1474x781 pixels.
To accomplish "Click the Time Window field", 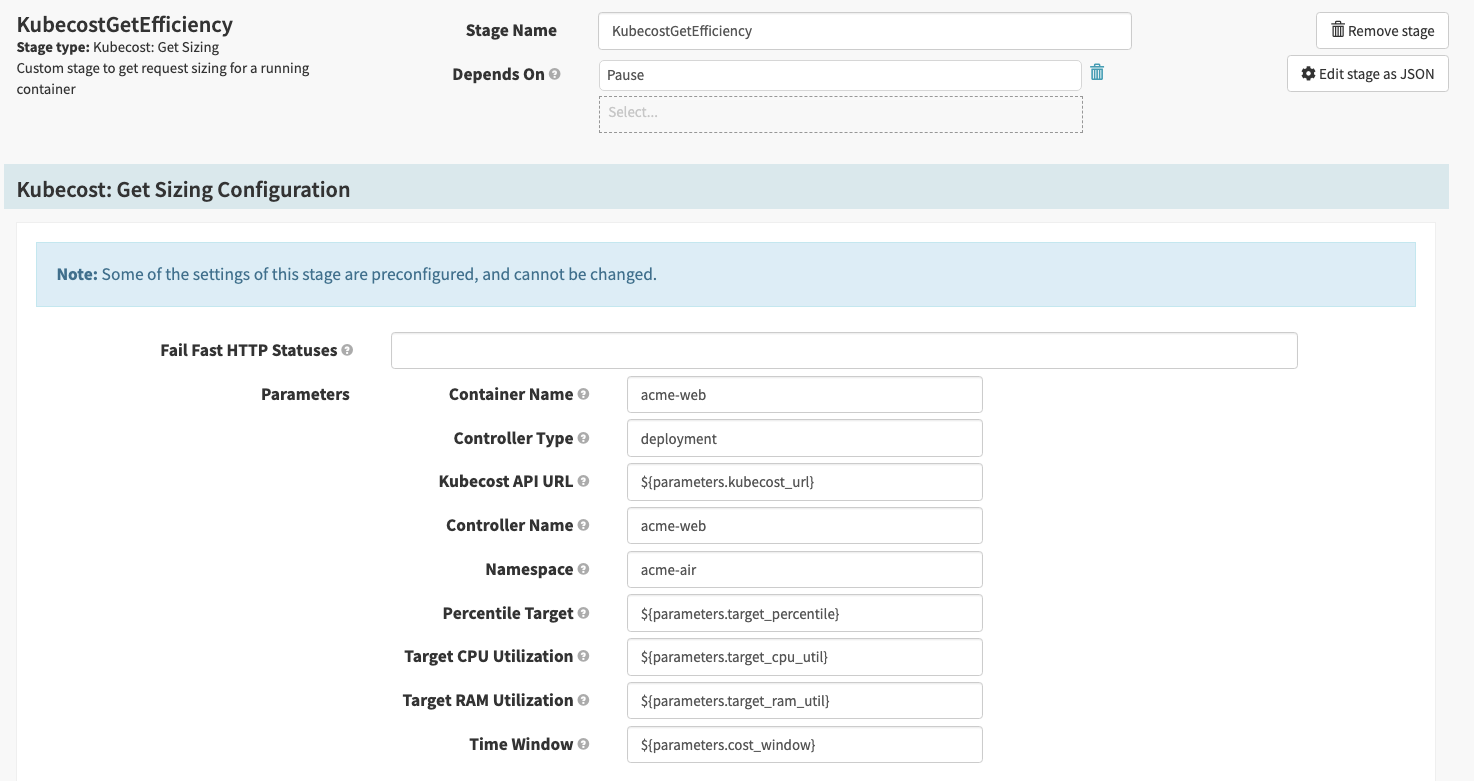I will coord(804,744).
